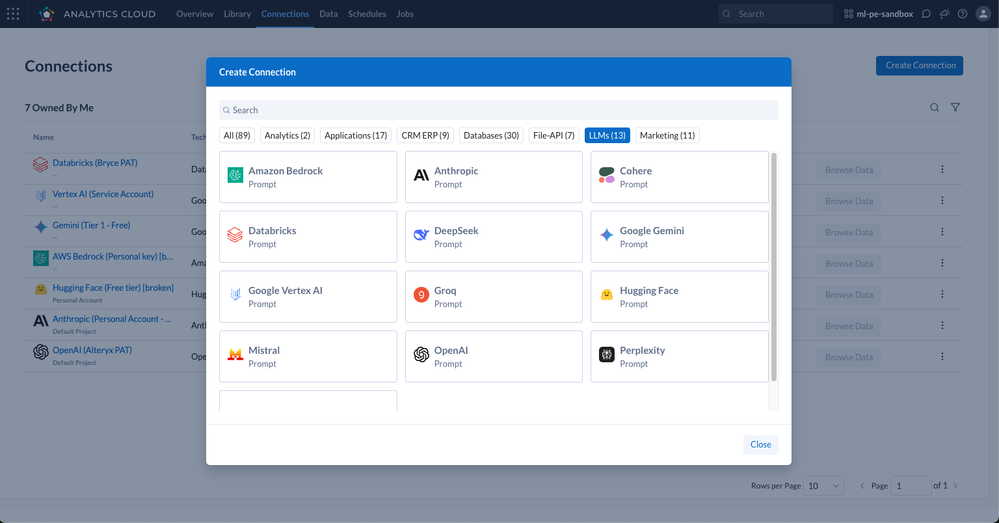
Task: Open the Rows per Page dropdown
Action: click(x=823, y=485)
